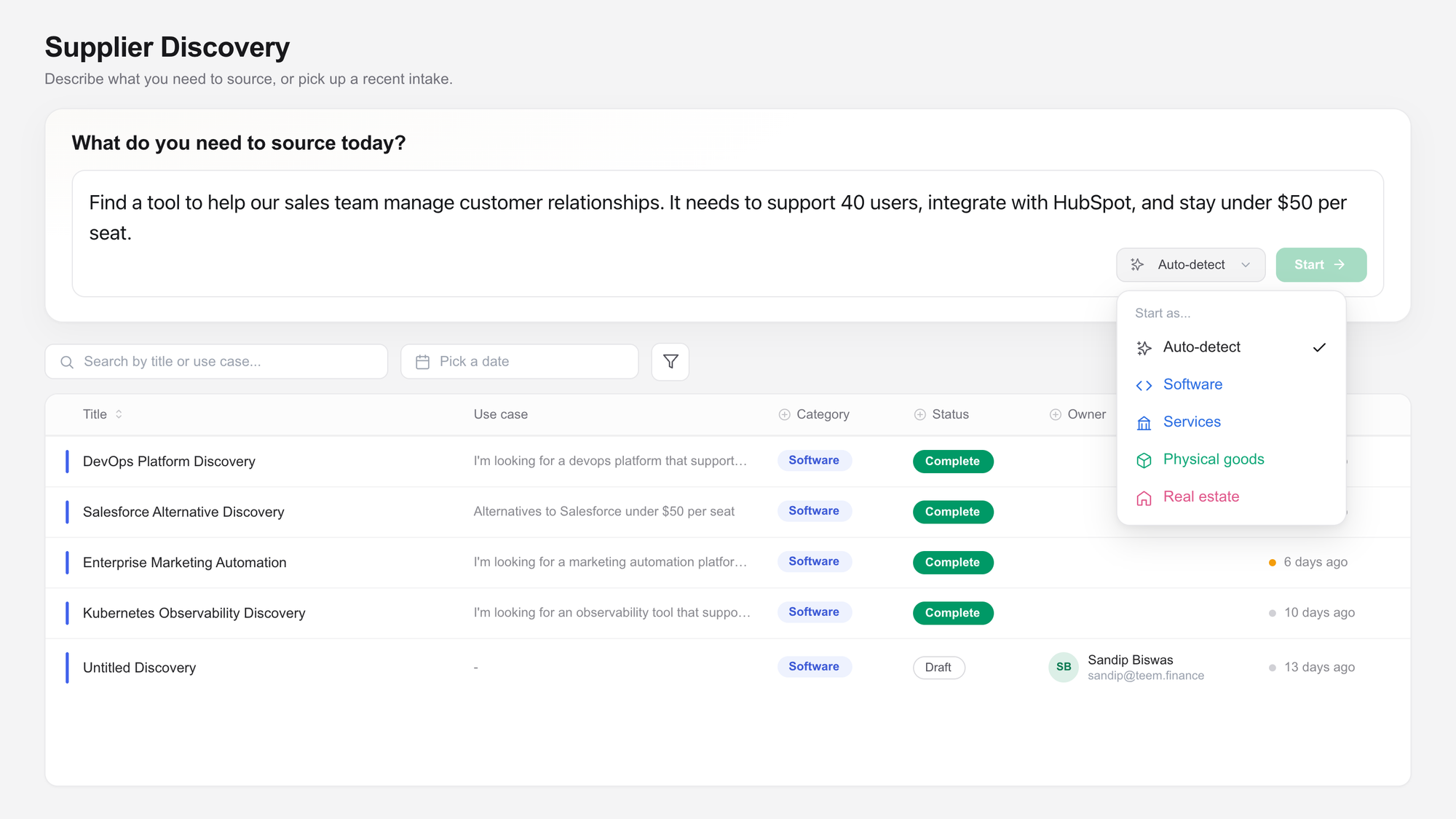
Task: Select Software from Start as menu
Action: [x=1231, y=384]
